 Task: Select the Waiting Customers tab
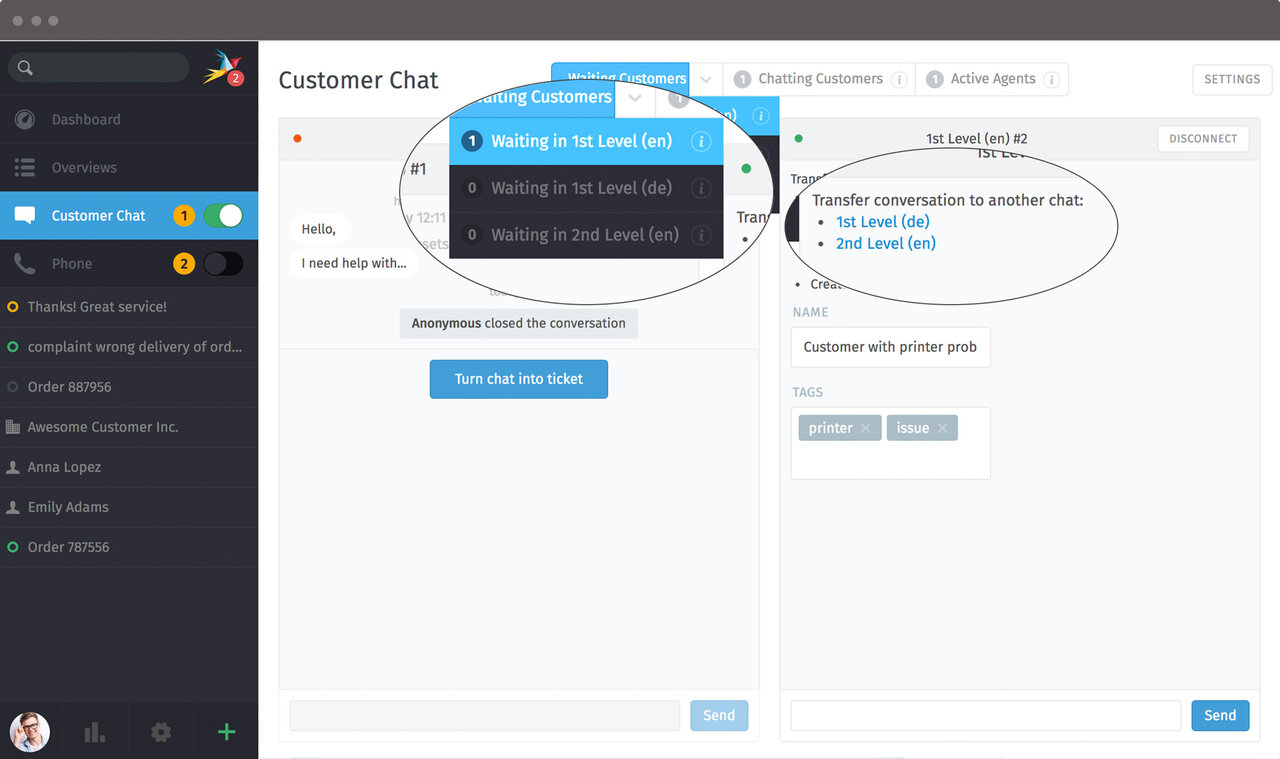[x=620, y=79]
